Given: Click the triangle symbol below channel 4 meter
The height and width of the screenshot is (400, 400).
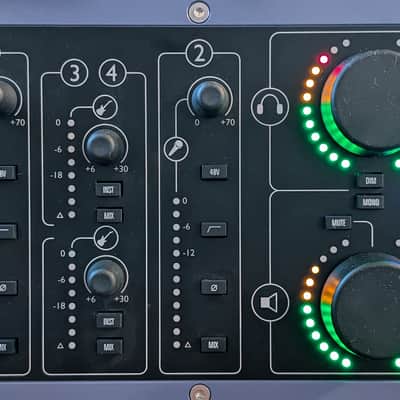Looking at the screenshot, I should (60, 346).
